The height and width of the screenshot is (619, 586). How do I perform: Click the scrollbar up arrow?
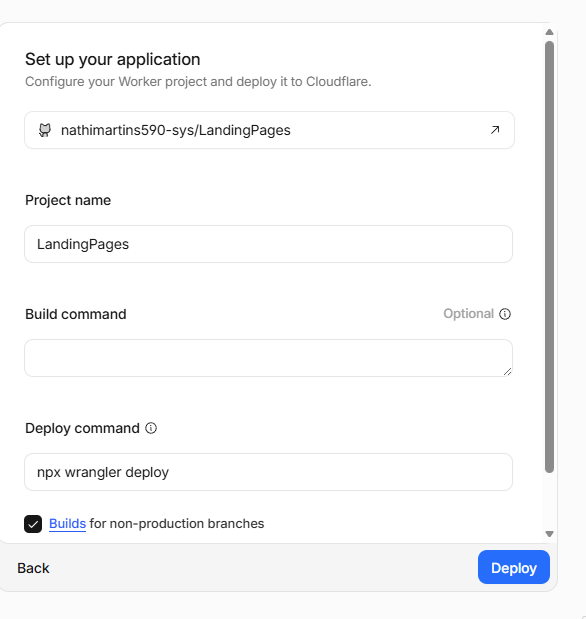coord(549,32)
